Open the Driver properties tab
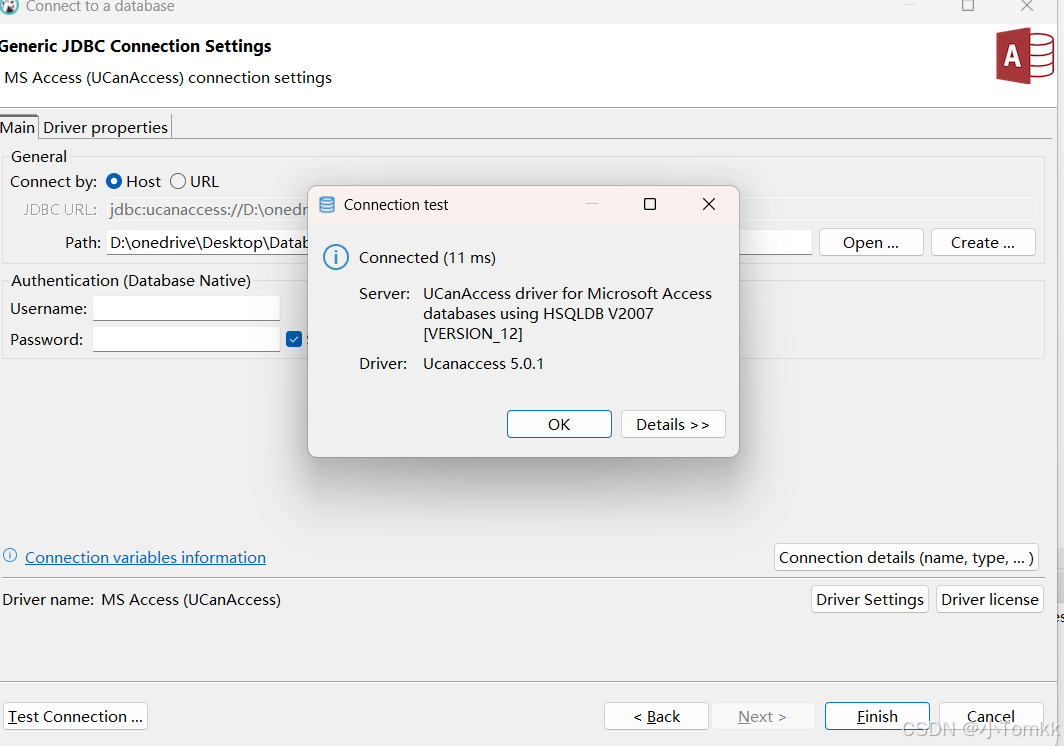 [105, 128]
